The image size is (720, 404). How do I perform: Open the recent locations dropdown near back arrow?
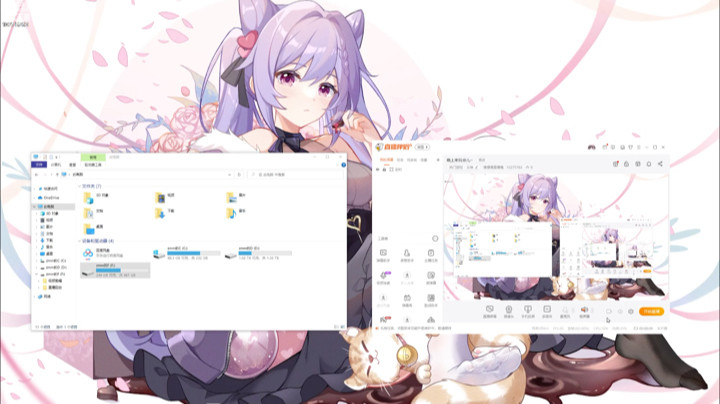click(x=51, y=174)
